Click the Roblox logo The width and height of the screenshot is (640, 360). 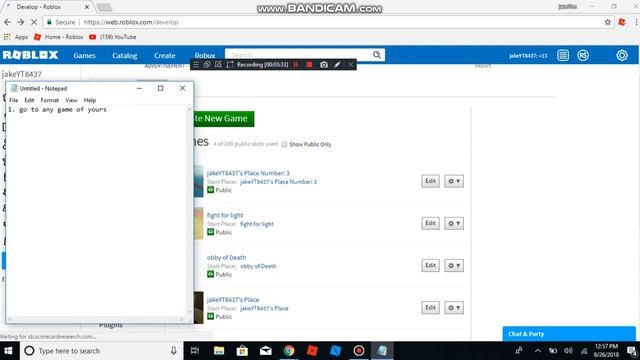[x=31, y=55]
